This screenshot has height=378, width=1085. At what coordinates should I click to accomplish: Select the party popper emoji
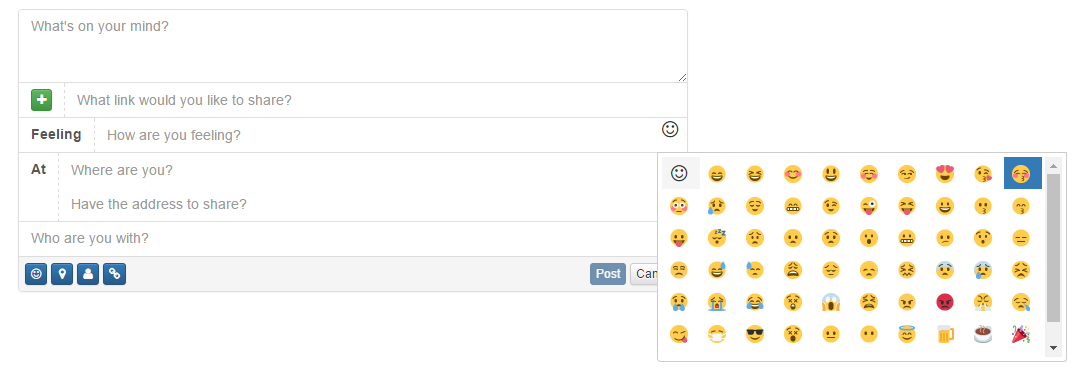(x=1020, y=334)
